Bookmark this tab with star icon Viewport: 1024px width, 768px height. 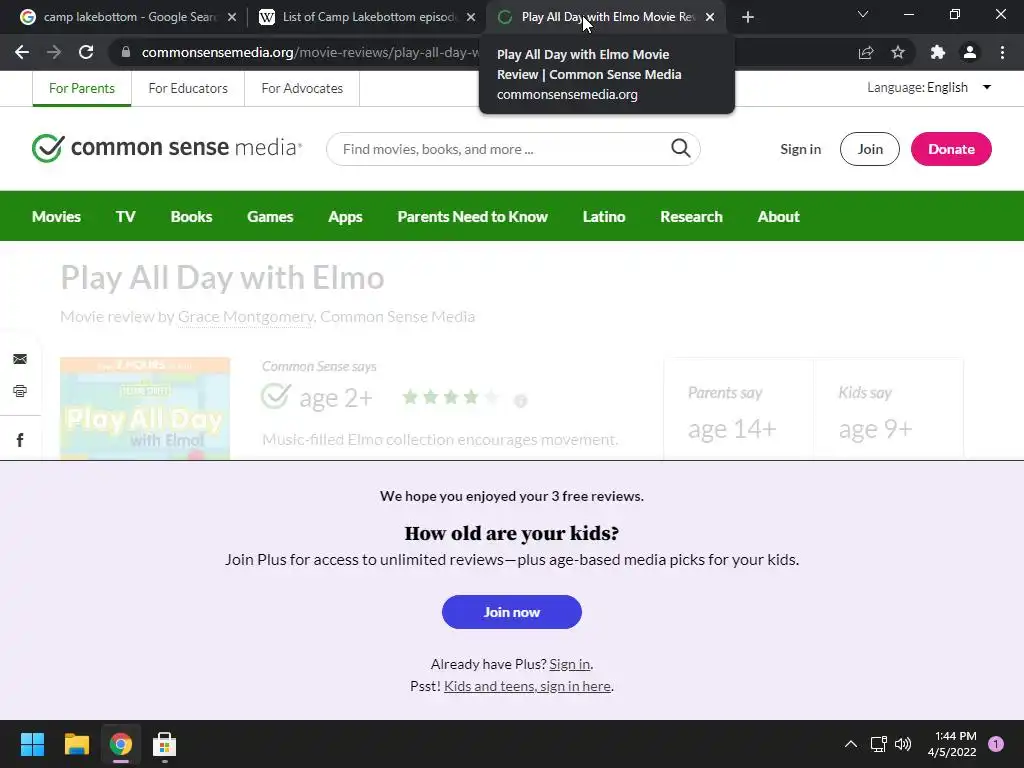(x=898, y=52)
